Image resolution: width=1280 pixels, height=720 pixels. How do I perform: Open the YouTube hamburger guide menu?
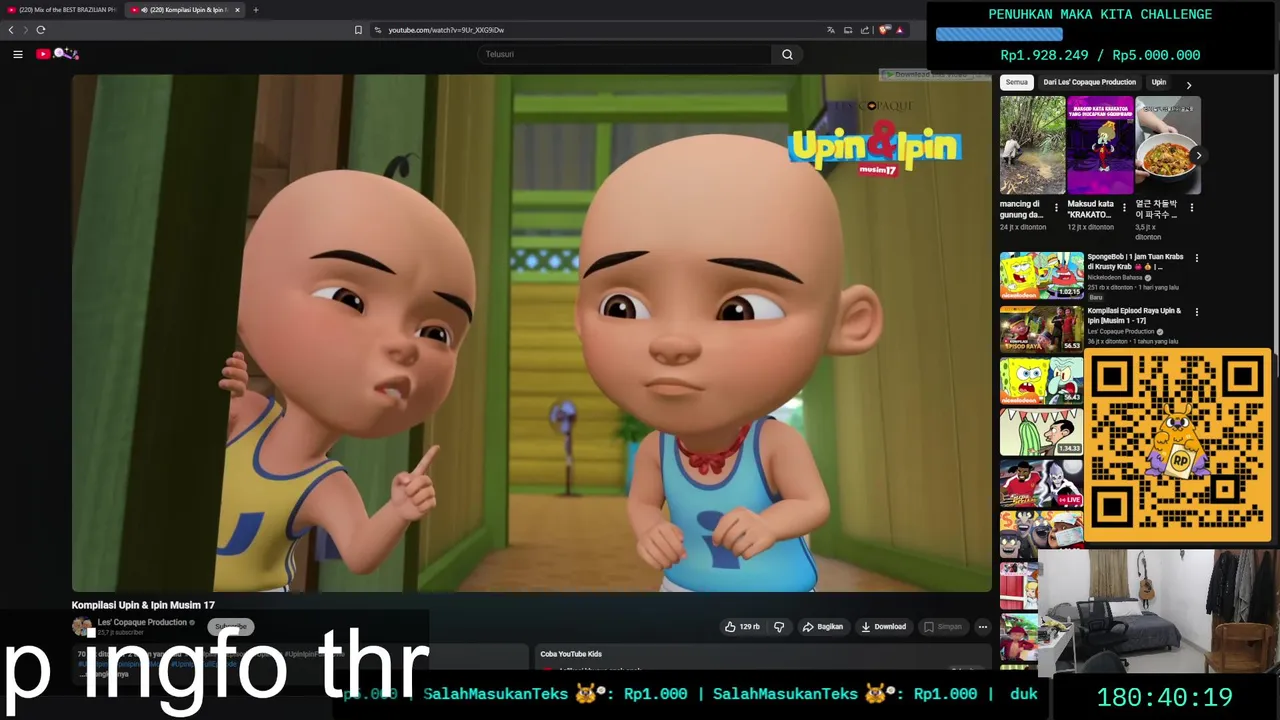(18, 54)
